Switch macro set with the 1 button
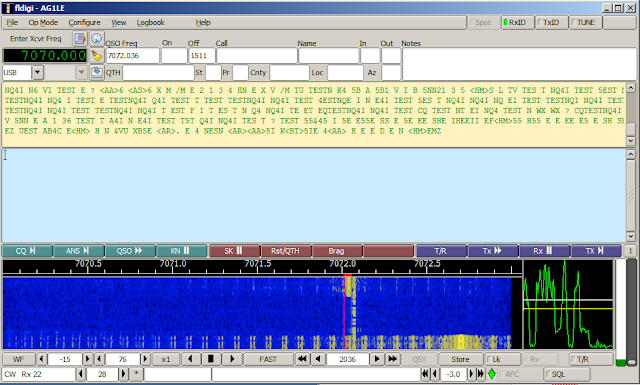 [x=630, y=251]
